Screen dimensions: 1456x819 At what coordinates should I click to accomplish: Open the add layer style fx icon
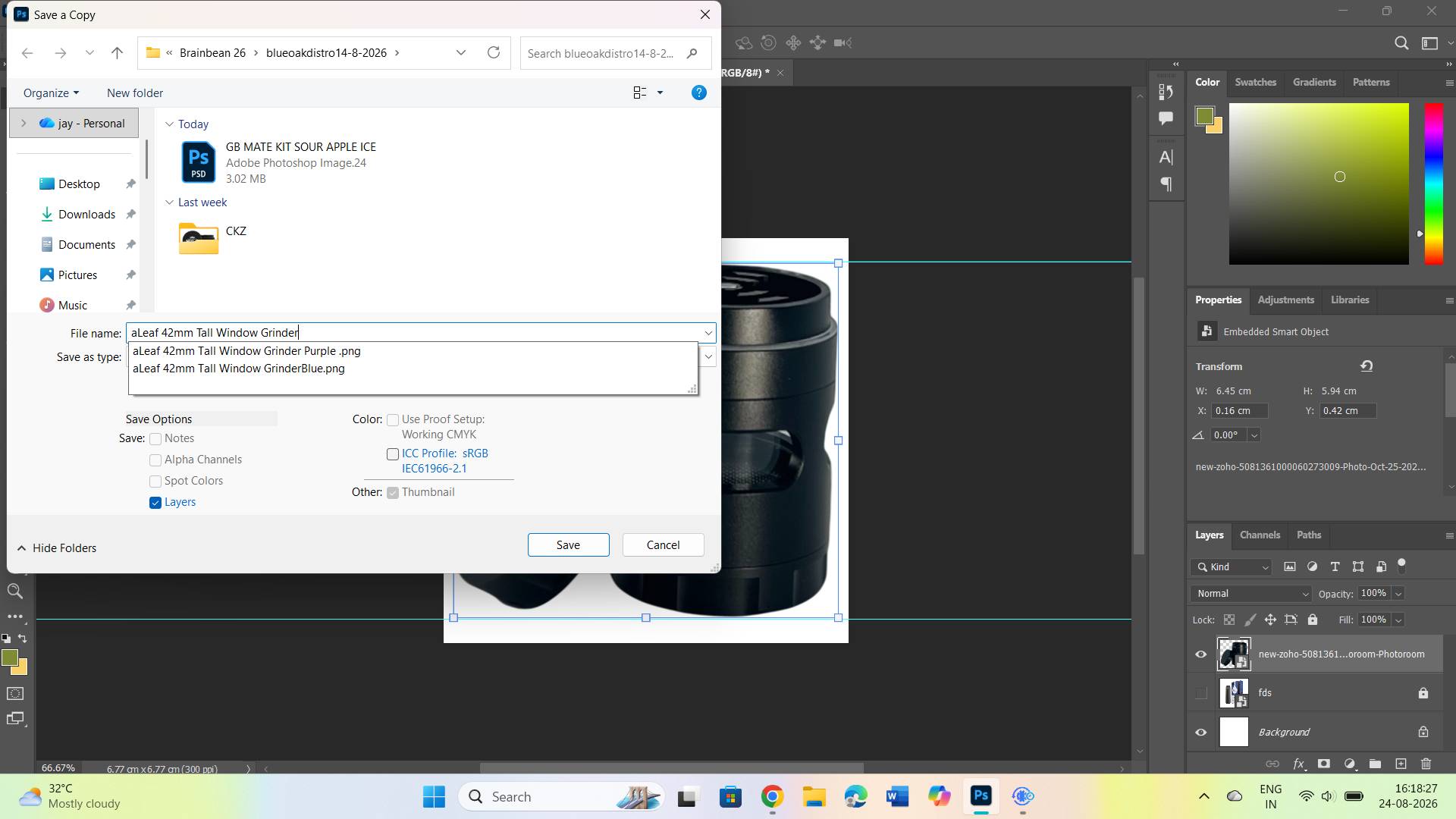pos(1298,764)
